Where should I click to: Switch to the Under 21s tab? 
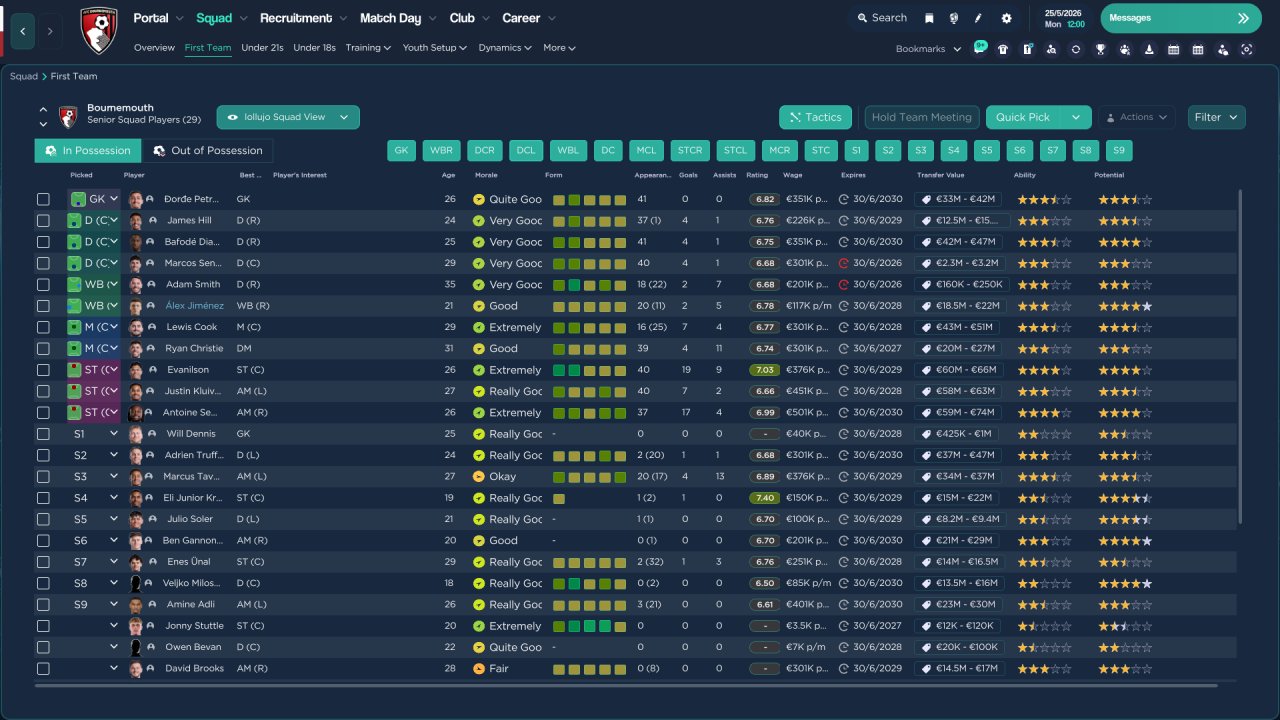click(262, 48)
